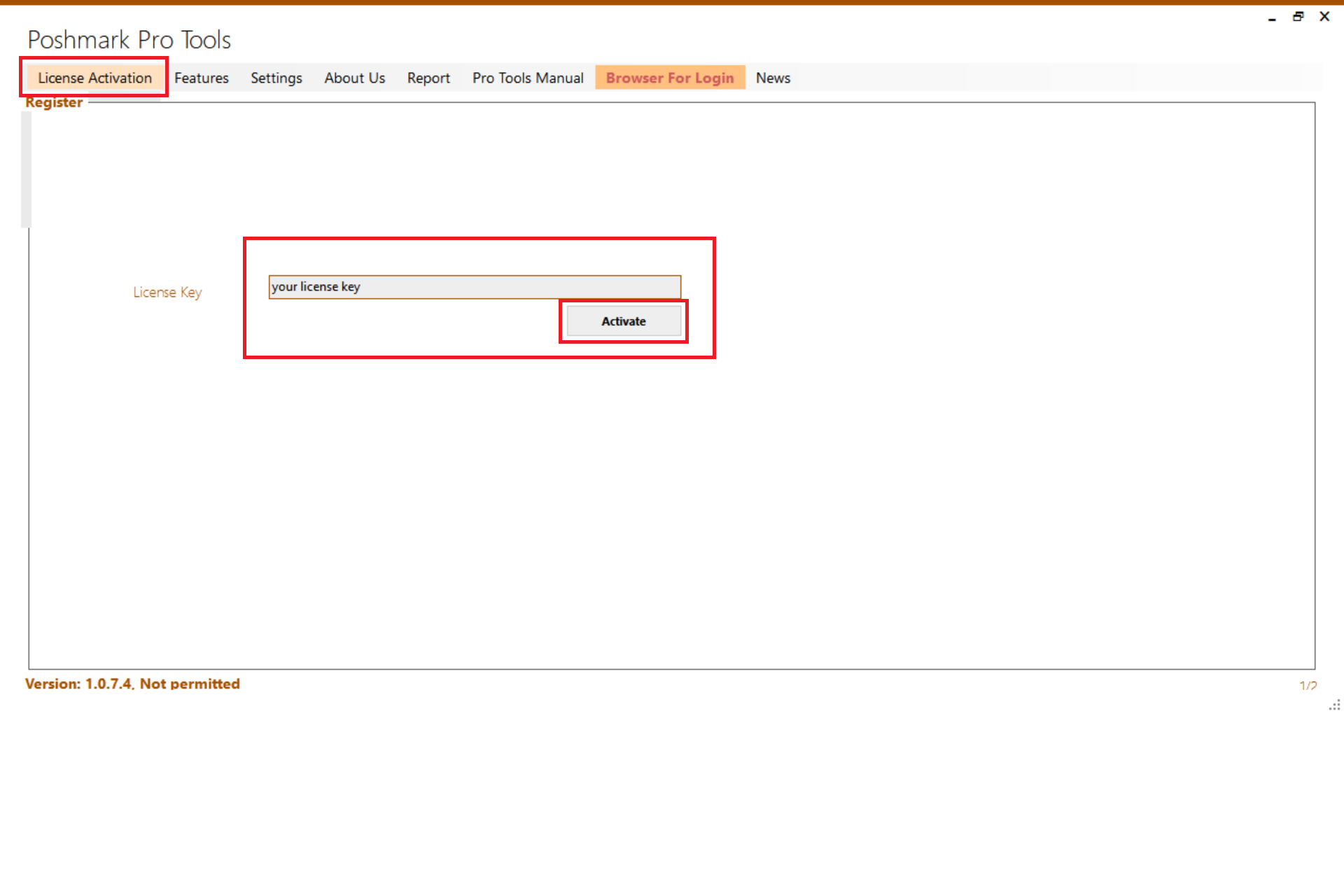Click the 'Register' group heading

pos(54,102)
